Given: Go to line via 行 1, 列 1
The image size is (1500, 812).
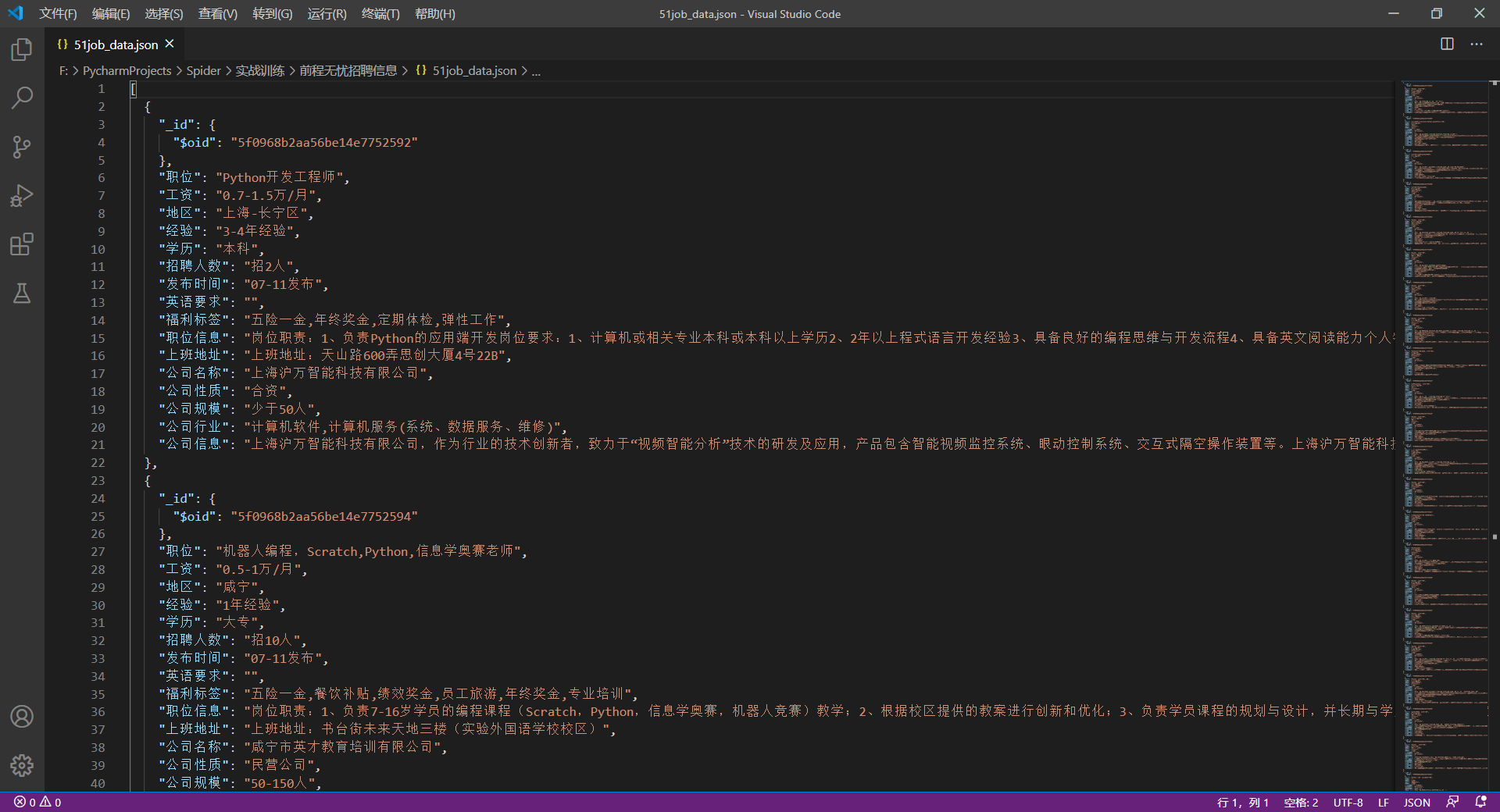Looking at the screenshot, I should [x=1242, y=802].
